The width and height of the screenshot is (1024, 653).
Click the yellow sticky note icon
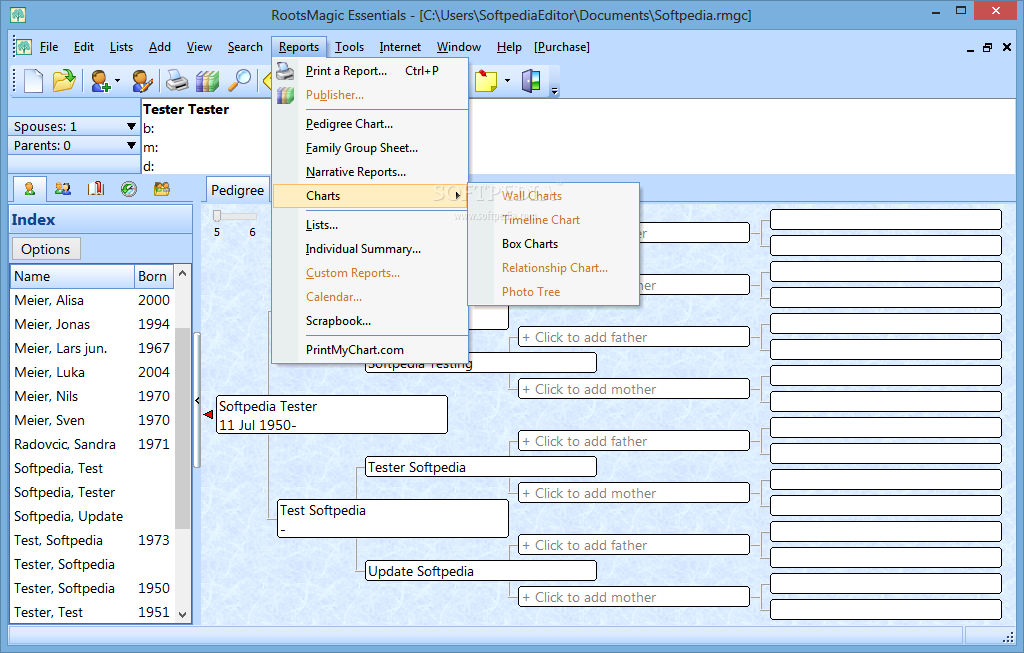click(485, 81)
